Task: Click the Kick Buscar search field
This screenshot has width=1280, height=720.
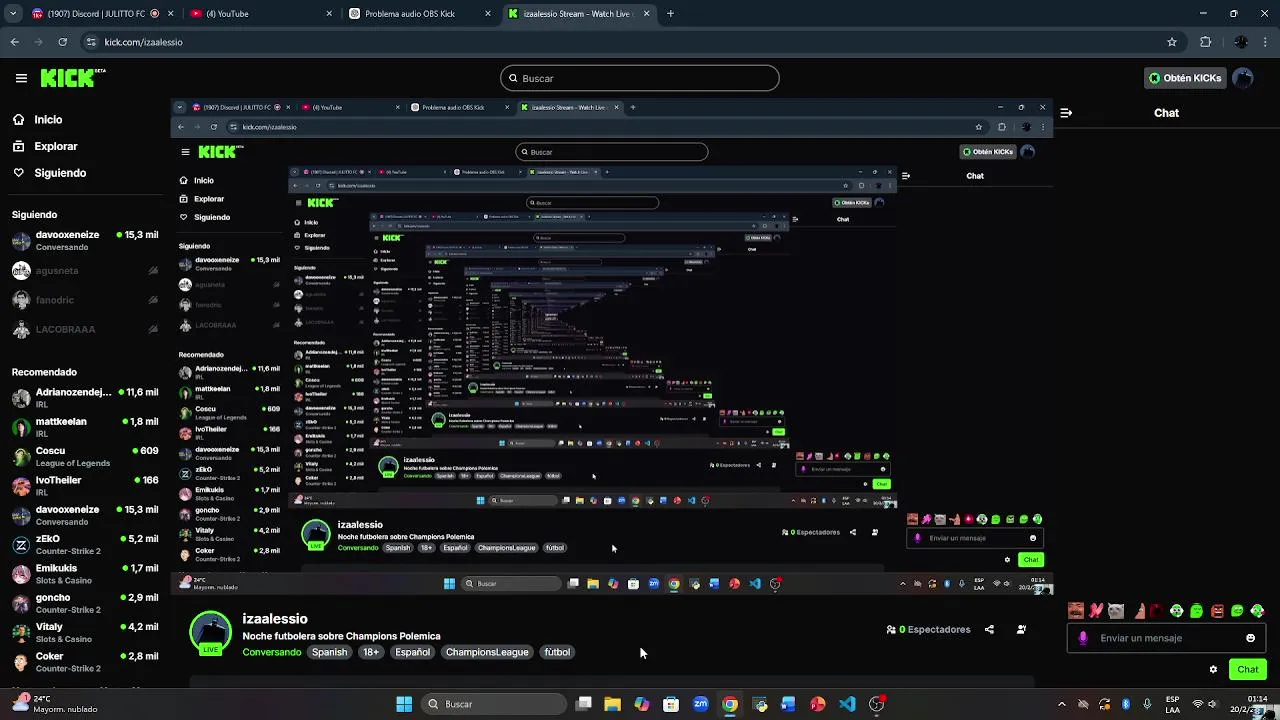Action: [640, 78]
